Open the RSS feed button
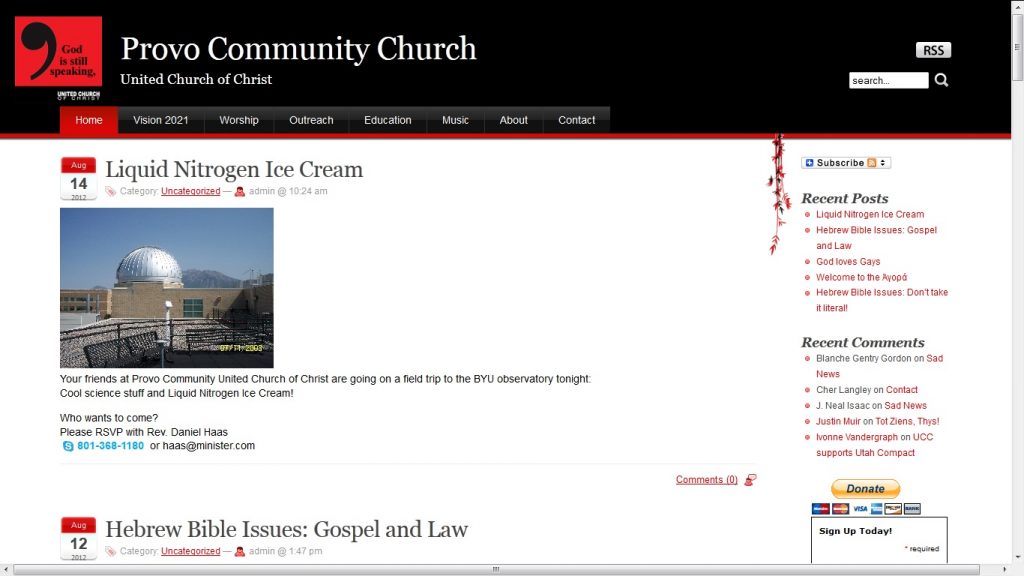The height and width of the screenshot is (576, 1024). [933, 50]
